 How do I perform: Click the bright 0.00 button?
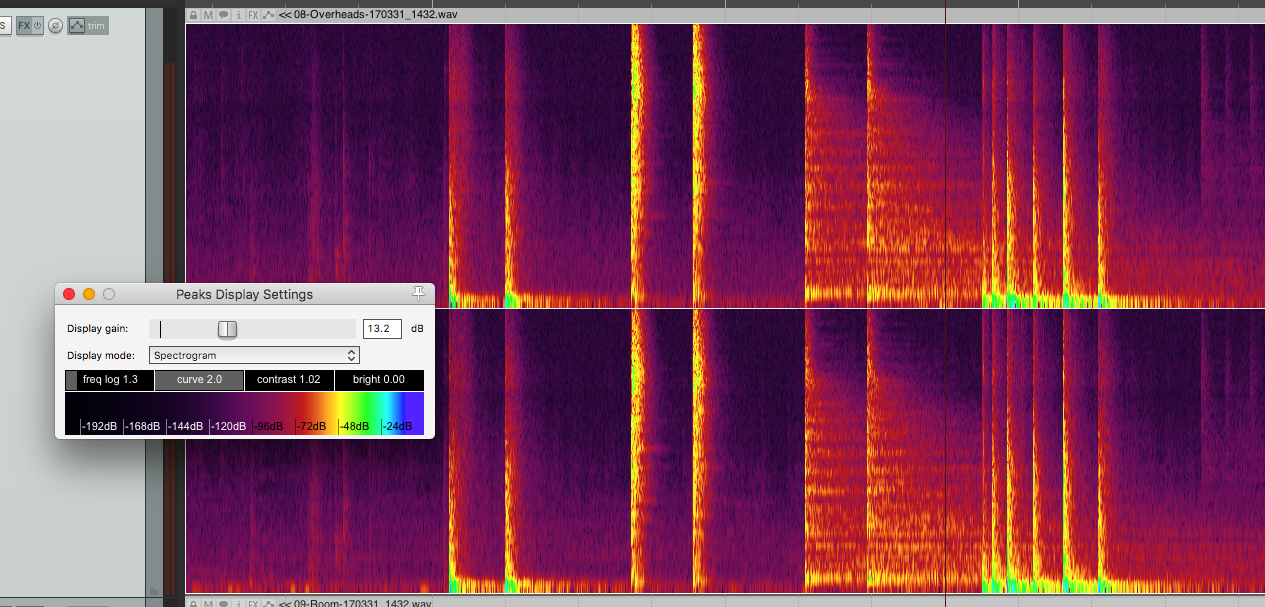378,380
